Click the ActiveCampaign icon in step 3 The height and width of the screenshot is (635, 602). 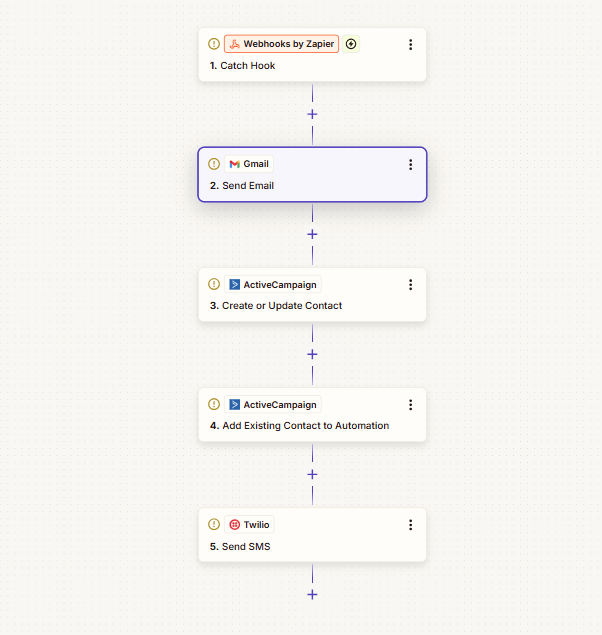pyautogui.click(x=234, y=284)
